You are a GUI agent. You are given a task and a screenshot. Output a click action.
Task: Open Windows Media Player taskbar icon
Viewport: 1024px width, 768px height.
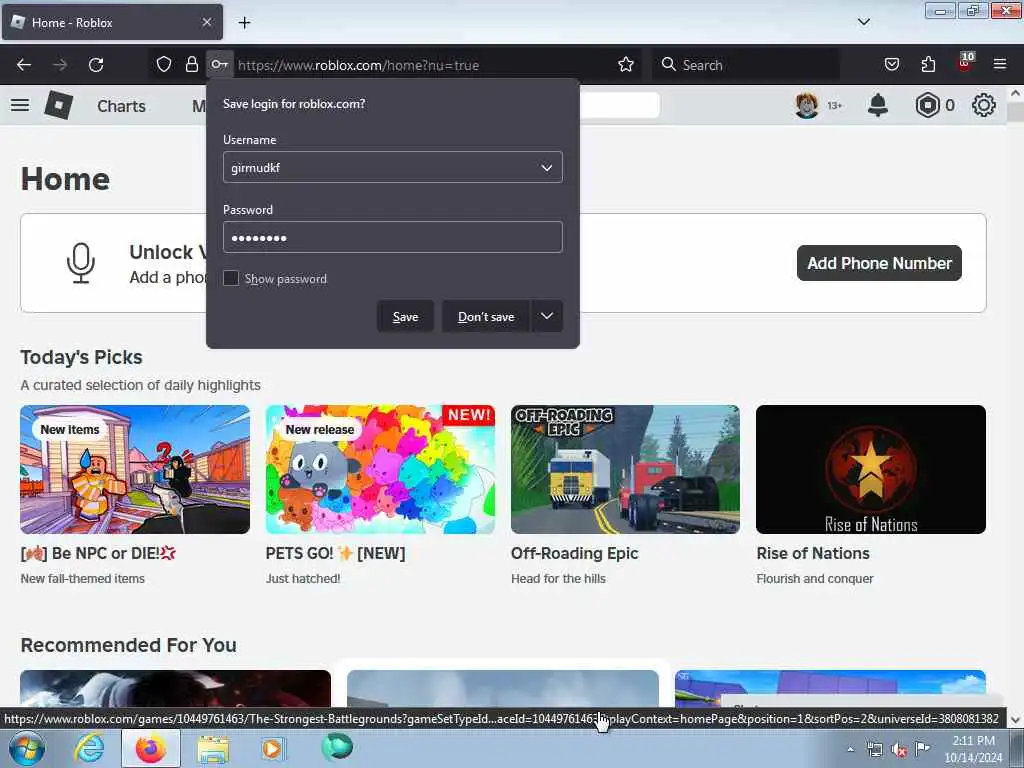pos(272,748)
